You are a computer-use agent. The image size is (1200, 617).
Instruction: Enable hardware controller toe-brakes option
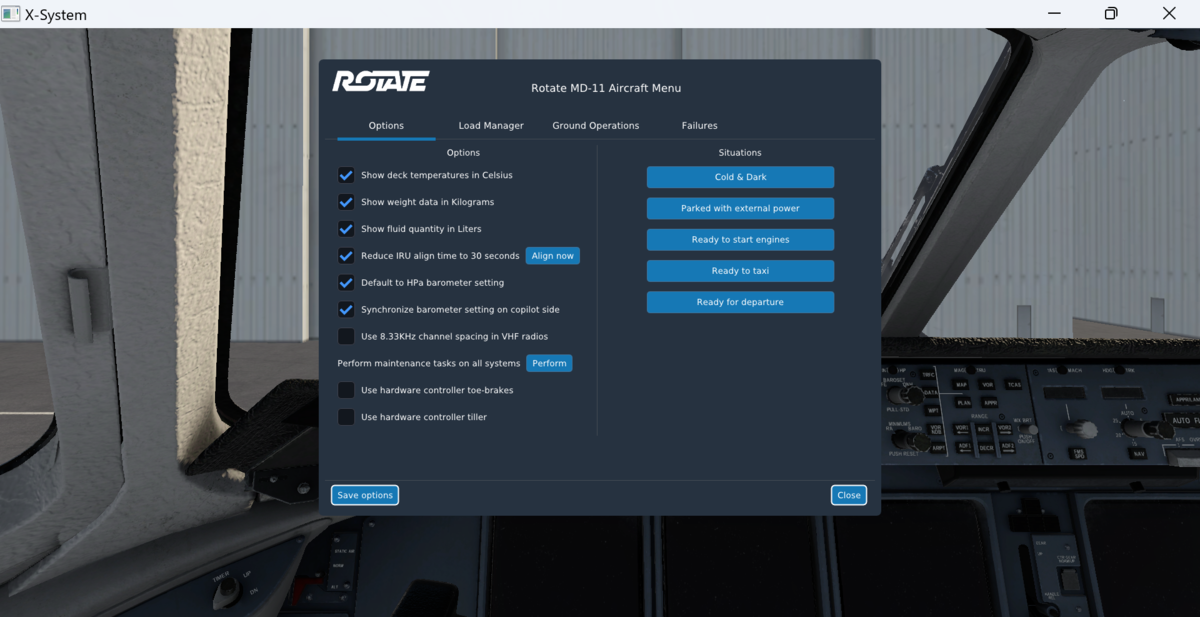[x=346, y=390]
